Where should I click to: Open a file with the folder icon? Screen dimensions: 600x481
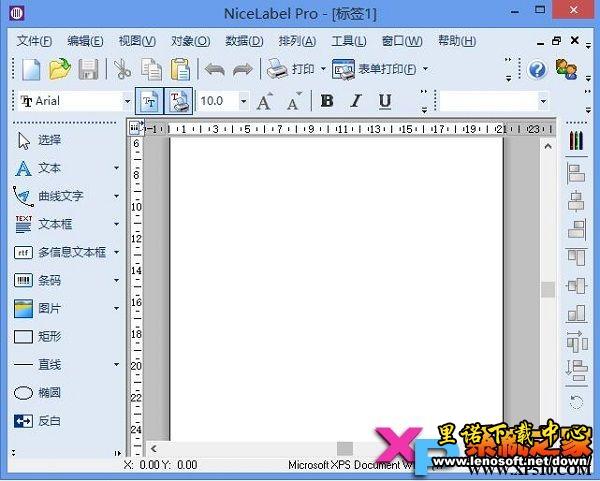[60, 69]
